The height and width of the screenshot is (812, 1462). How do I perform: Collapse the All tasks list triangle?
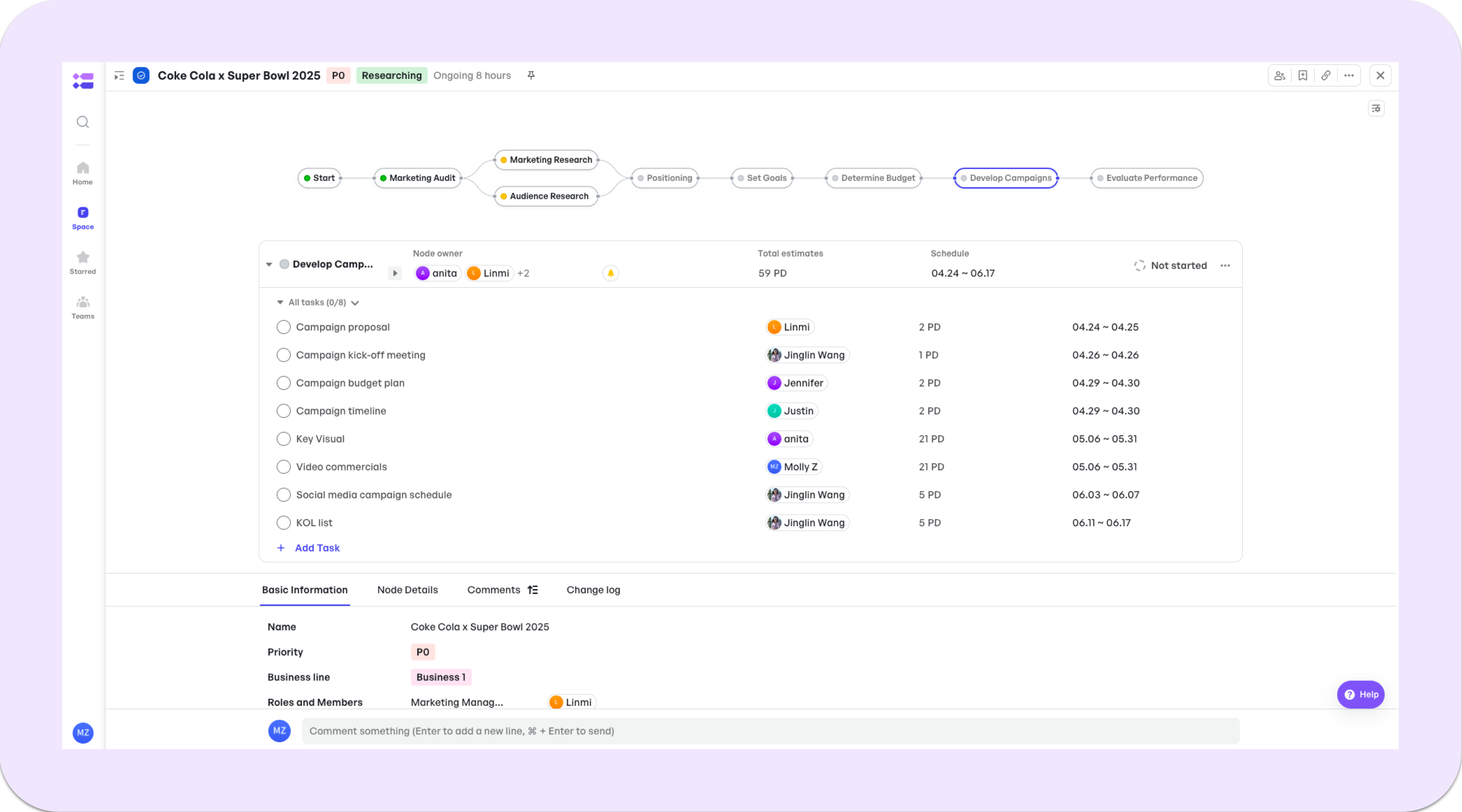click(x=280, y=303)
